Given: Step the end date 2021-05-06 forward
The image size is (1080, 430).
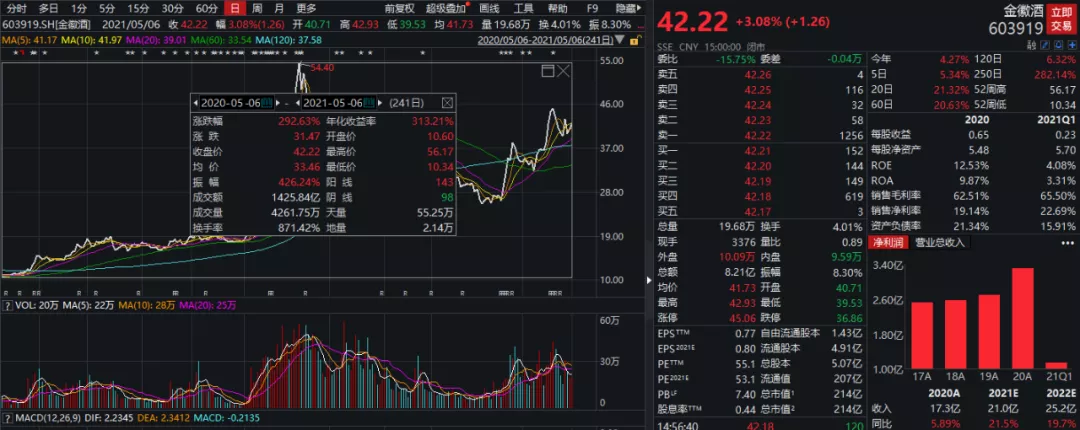Looking at the screenshot, I should click(x=381, y=103).
